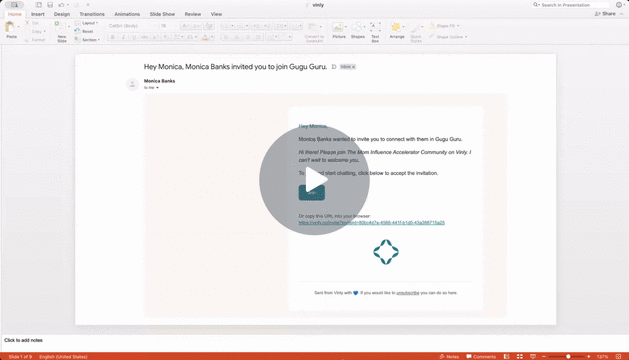Click the Share button
629x360 pixels.
tap(605, 14)
